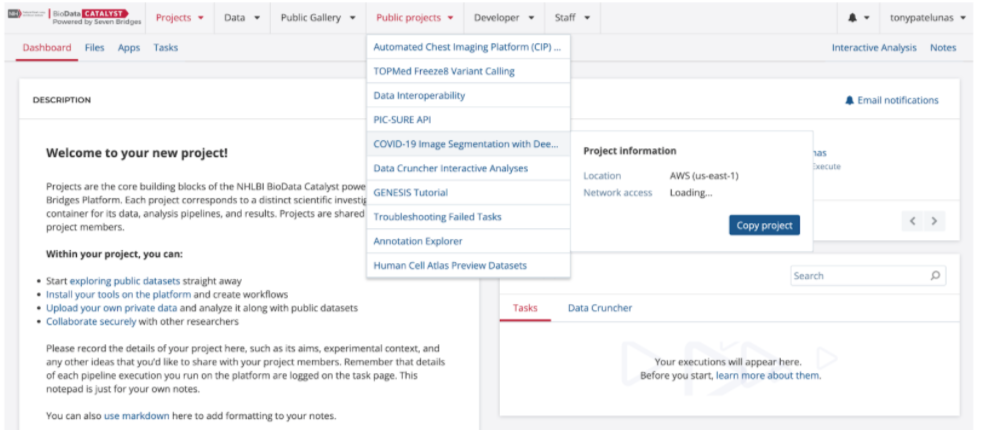Screen dimensions: 981x430
Task: Choose TOPMed Freeze8 Variant Calling
Action: tap(469, 71)
